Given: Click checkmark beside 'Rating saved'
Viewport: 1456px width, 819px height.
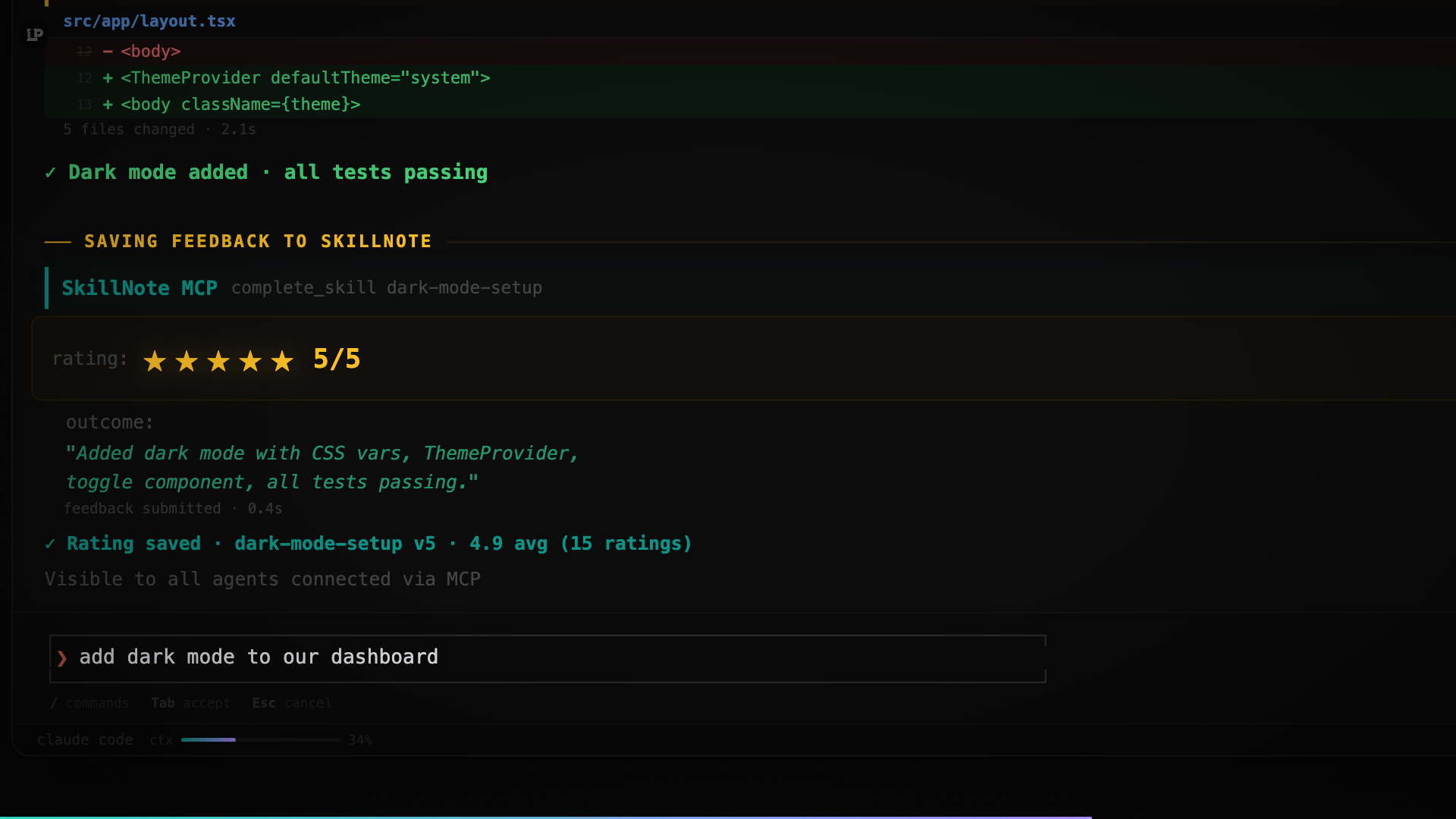Looking at the screenshot, I should 50,544.
